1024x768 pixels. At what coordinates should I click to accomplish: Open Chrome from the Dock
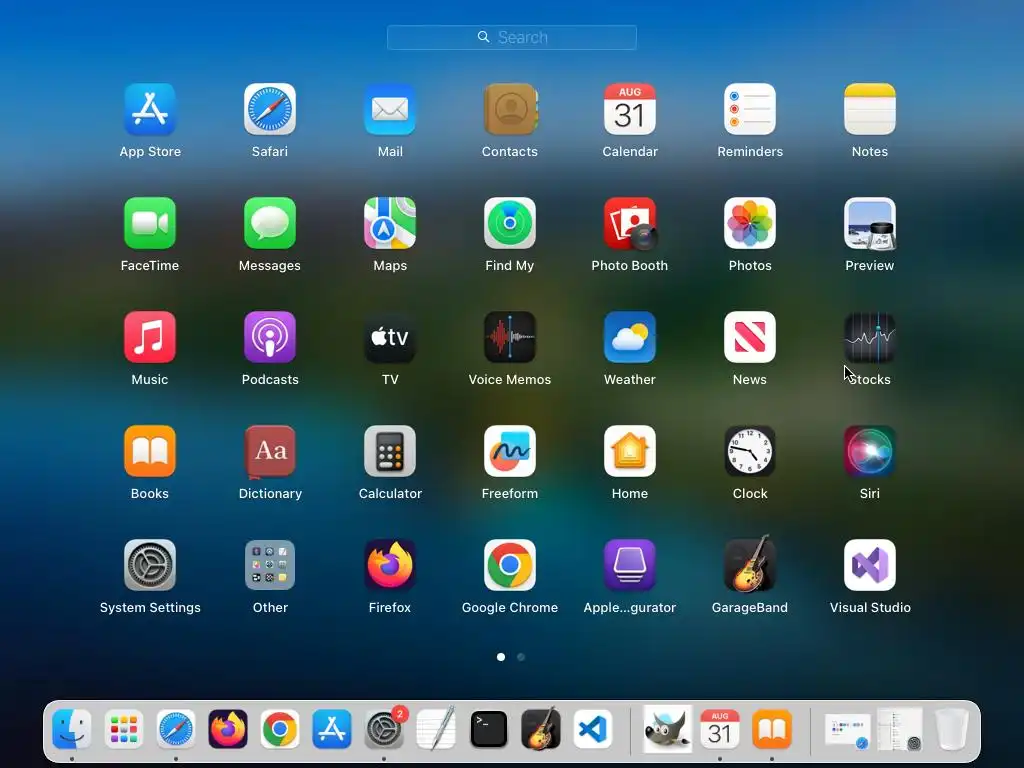coord(280,729)
